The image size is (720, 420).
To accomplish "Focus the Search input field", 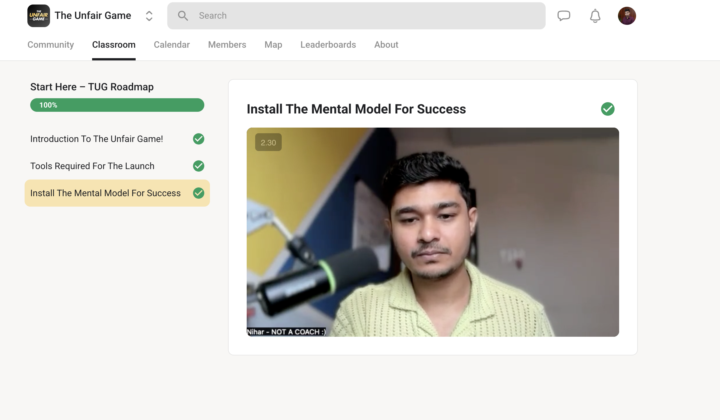I will (365, 16).
